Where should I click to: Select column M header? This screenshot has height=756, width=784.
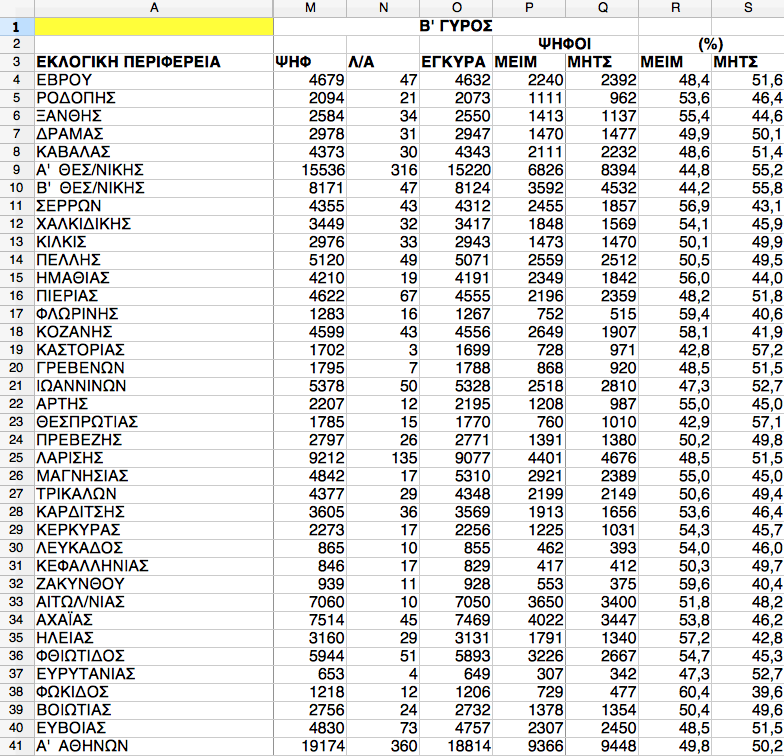pos(310,8)
